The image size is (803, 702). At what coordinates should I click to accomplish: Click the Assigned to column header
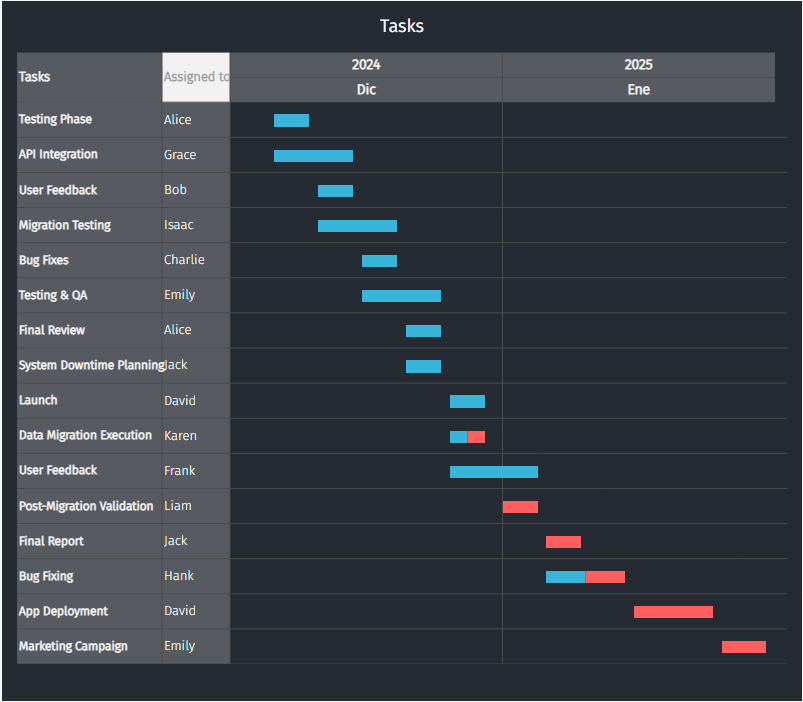pyautogui.click(x=196, y=77)
